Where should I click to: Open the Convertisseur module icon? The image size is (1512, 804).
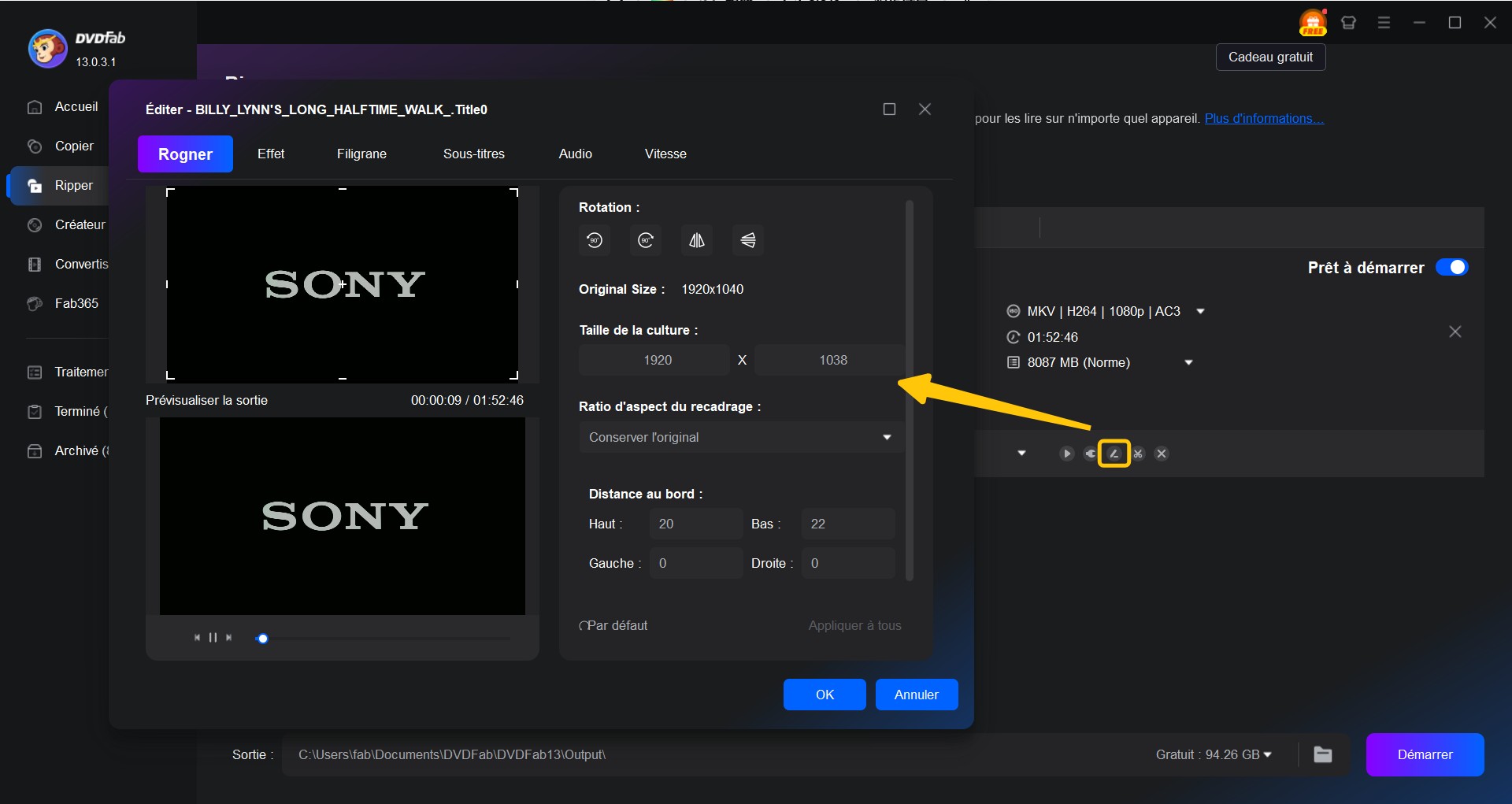point(35,265)
